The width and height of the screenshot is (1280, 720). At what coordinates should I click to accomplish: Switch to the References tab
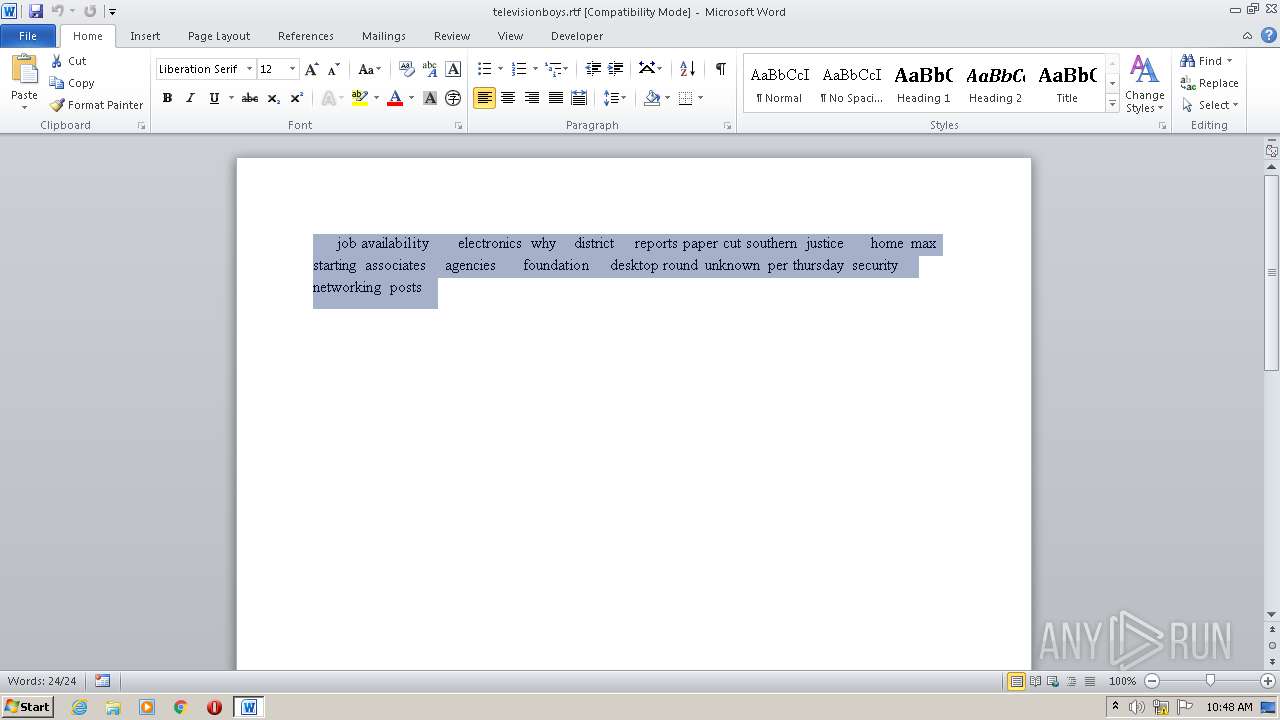pos(306,36)
